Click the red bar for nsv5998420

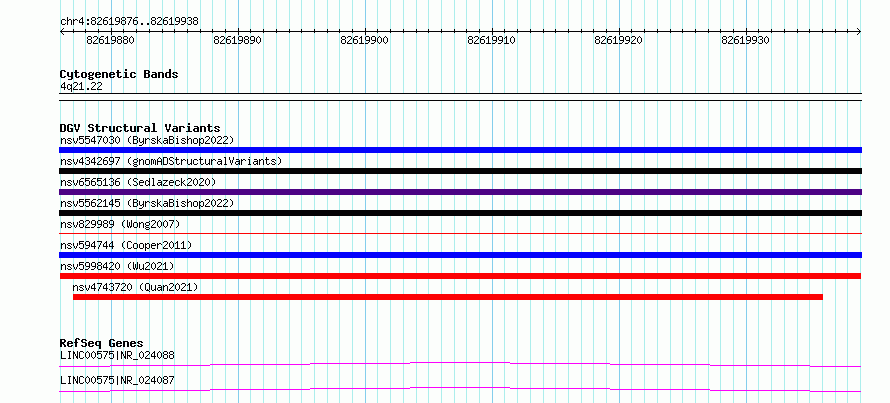(x=460, y=276)
